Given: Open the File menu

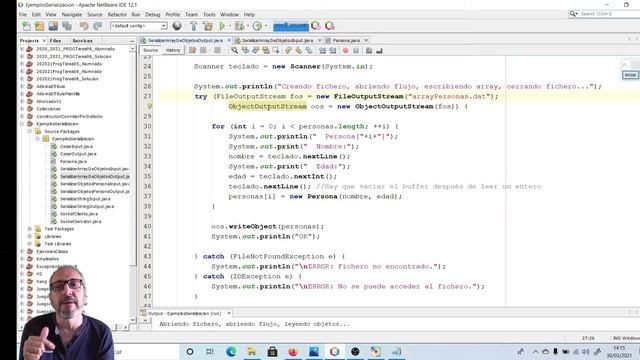Looking at the screenshot, I should 23,15.
